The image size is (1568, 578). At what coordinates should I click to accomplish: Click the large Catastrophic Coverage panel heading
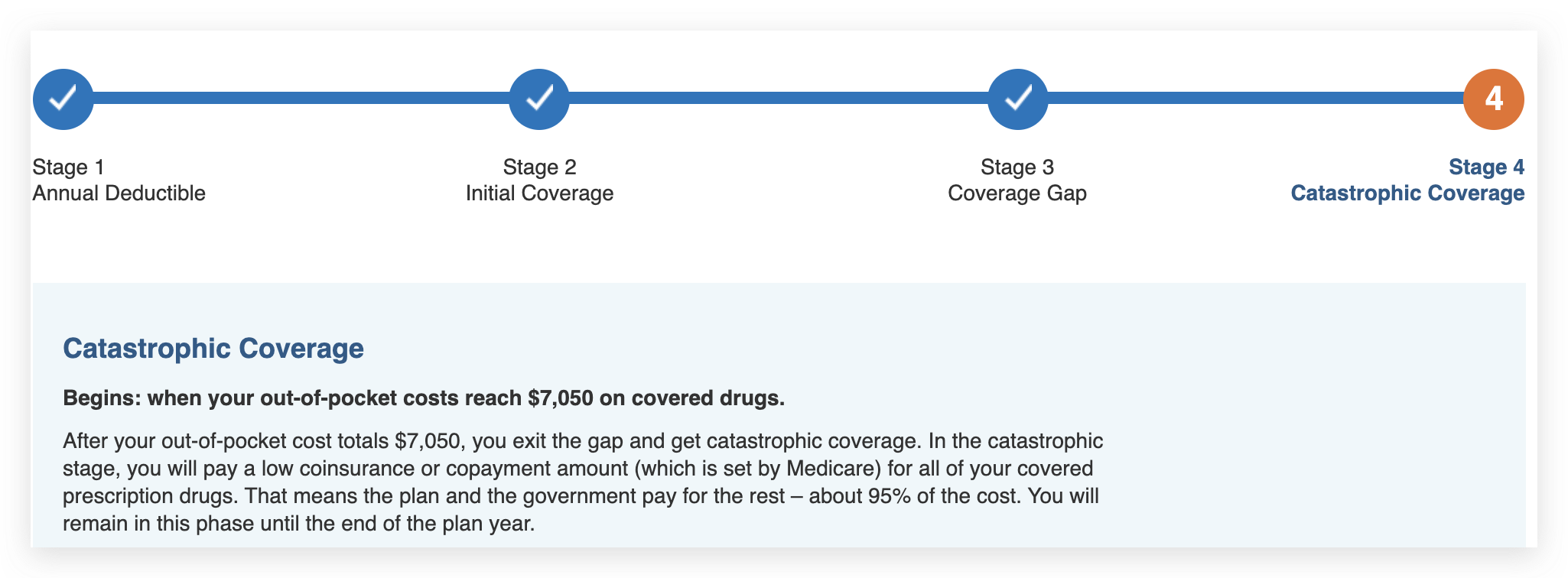pos(213,348)
